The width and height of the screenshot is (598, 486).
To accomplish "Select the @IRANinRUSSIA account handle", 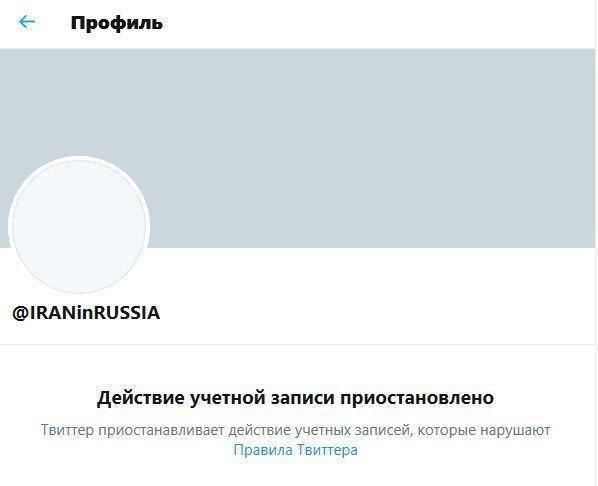I will click(86, 312).
